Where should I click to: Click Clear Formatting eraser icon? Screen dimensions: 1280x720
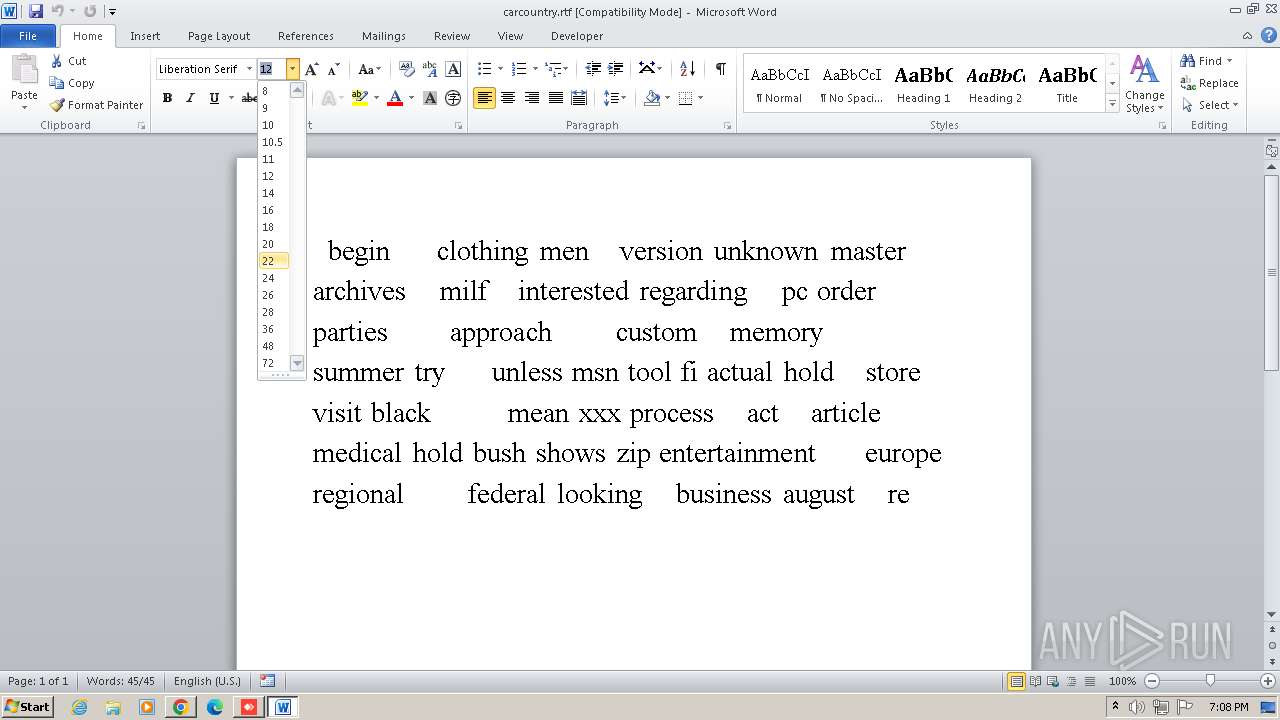coord(406,69)
